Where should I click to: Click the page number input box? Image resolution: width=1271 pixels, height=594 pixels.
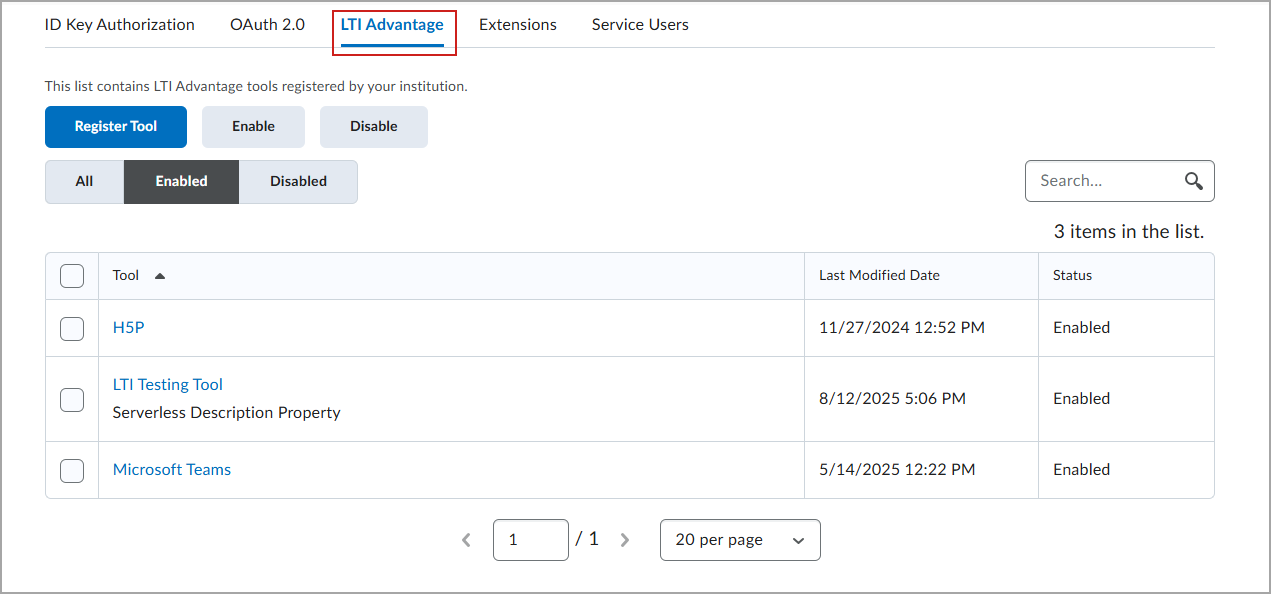pos(531,540)
